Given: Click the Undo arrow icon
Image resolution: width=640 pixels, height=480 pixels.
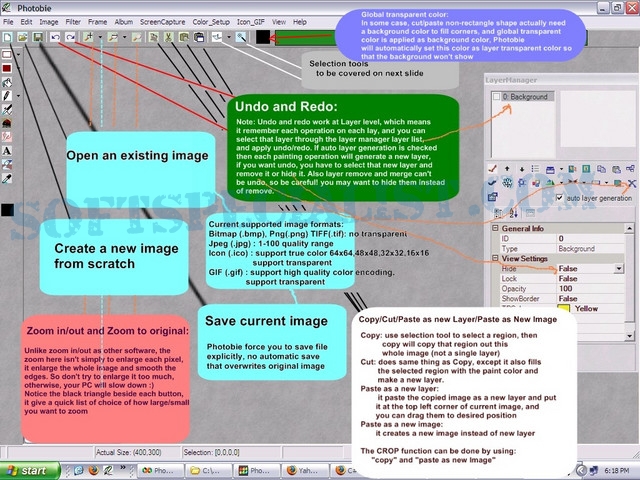Looking at the screenshot, I should pos(55,37).
